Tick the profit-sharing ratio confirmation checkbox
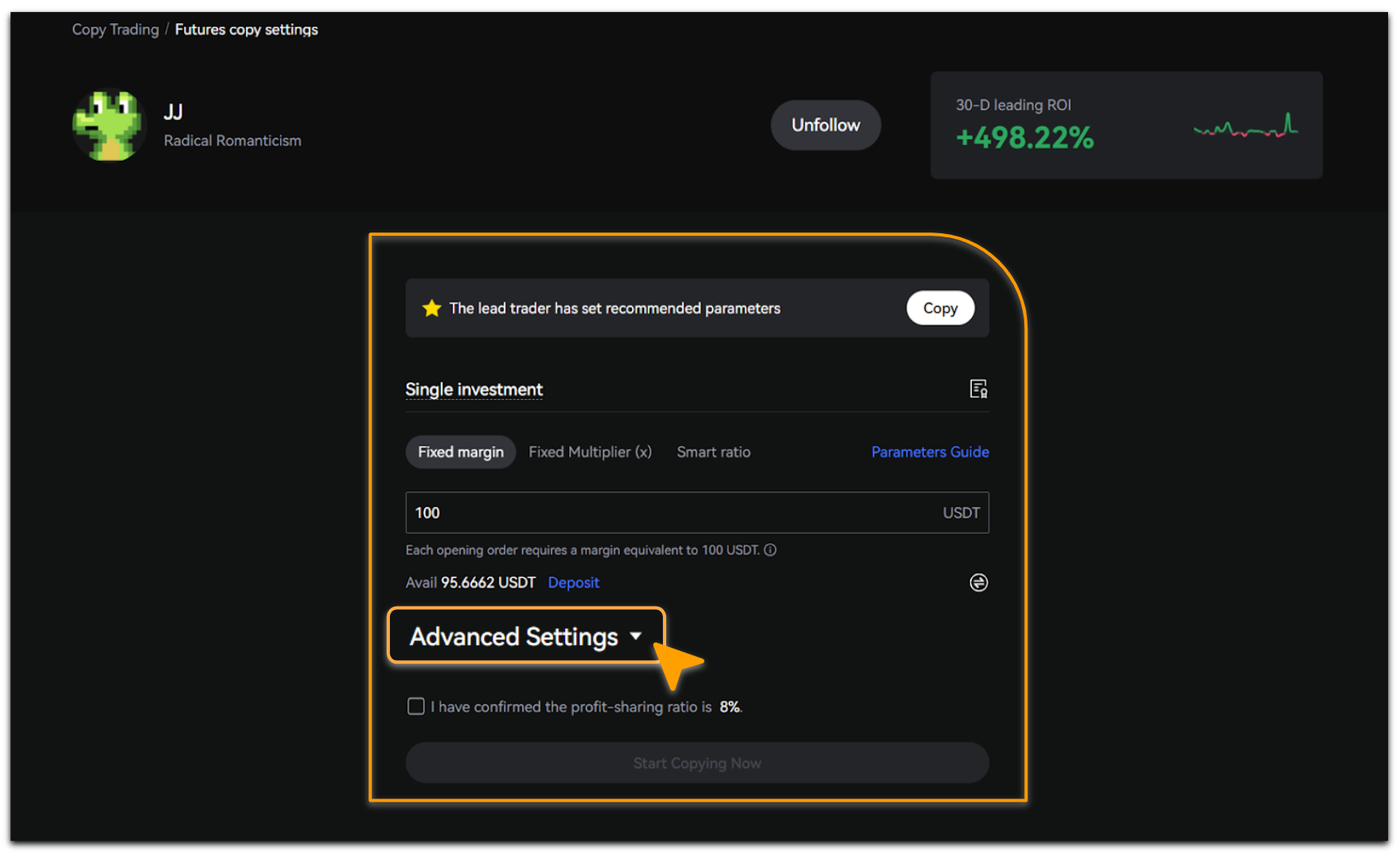The width and height of the screenshot is (1400, 855). 415,706
